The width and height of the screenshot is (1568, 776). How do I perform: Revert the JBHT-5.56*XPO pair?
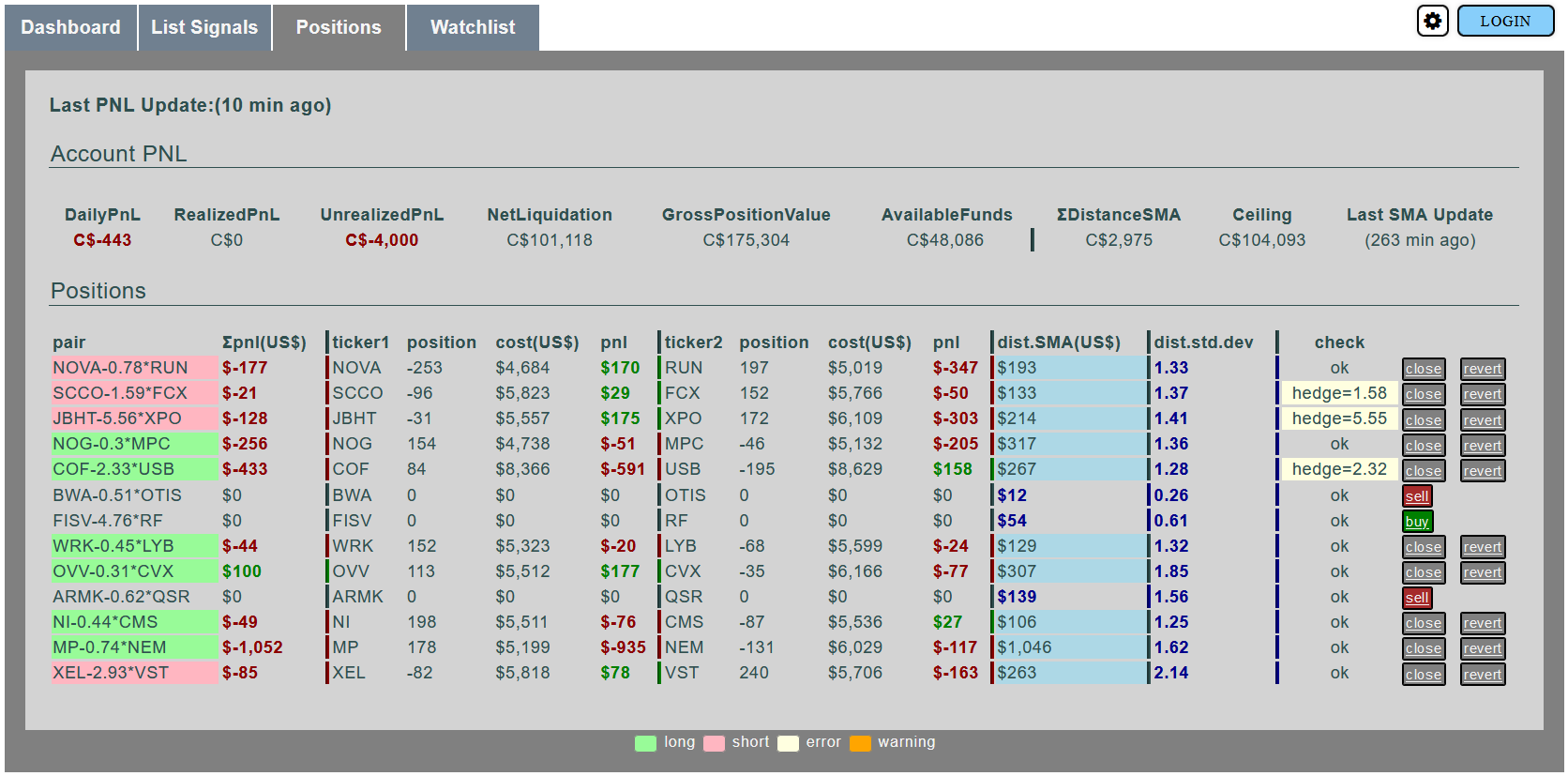coord(1482,419)
